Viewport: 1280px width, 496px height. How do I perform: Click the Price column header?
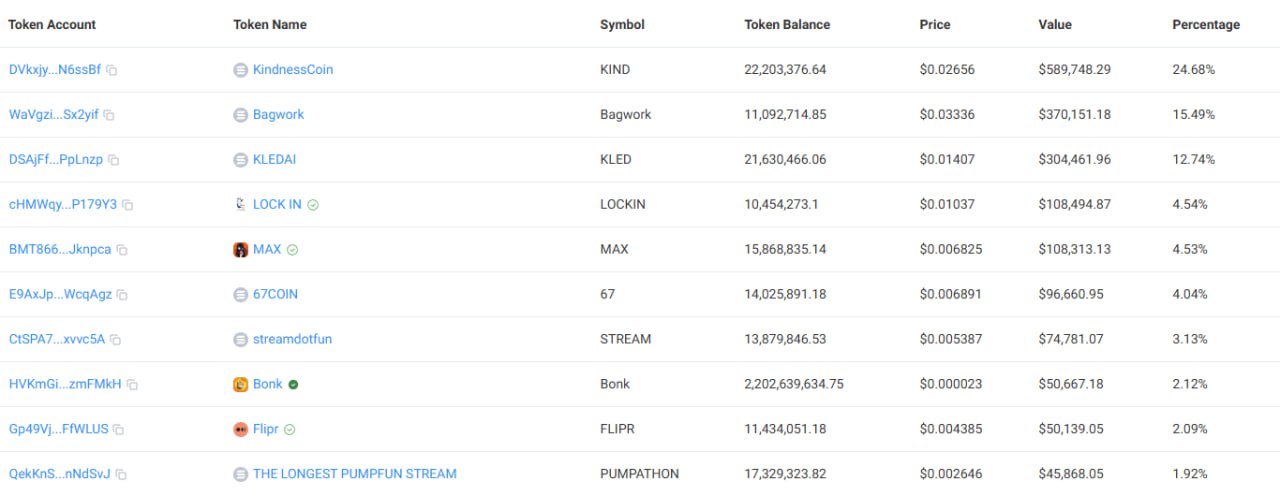tap(935, 25)
